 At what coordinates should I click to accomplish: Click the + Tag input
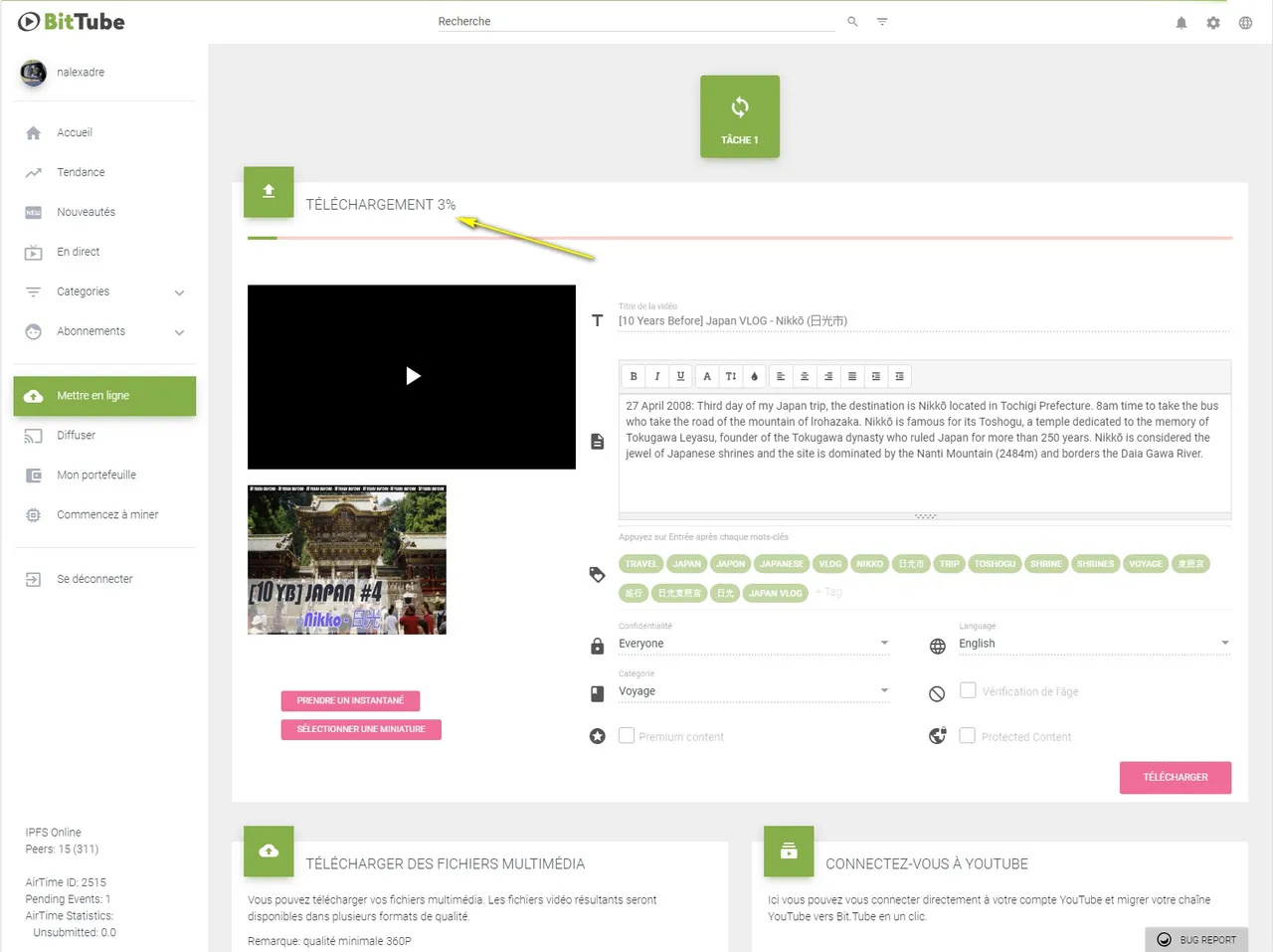829,592
